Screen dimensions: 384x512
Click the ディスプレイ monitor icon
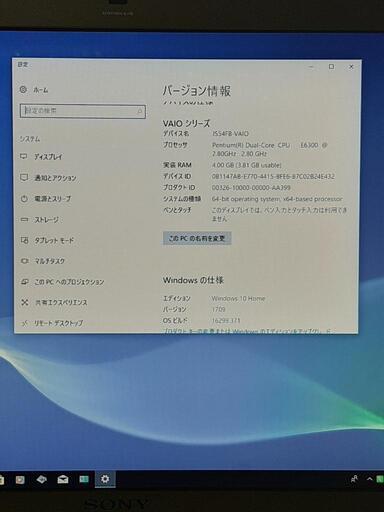[23, 156]
